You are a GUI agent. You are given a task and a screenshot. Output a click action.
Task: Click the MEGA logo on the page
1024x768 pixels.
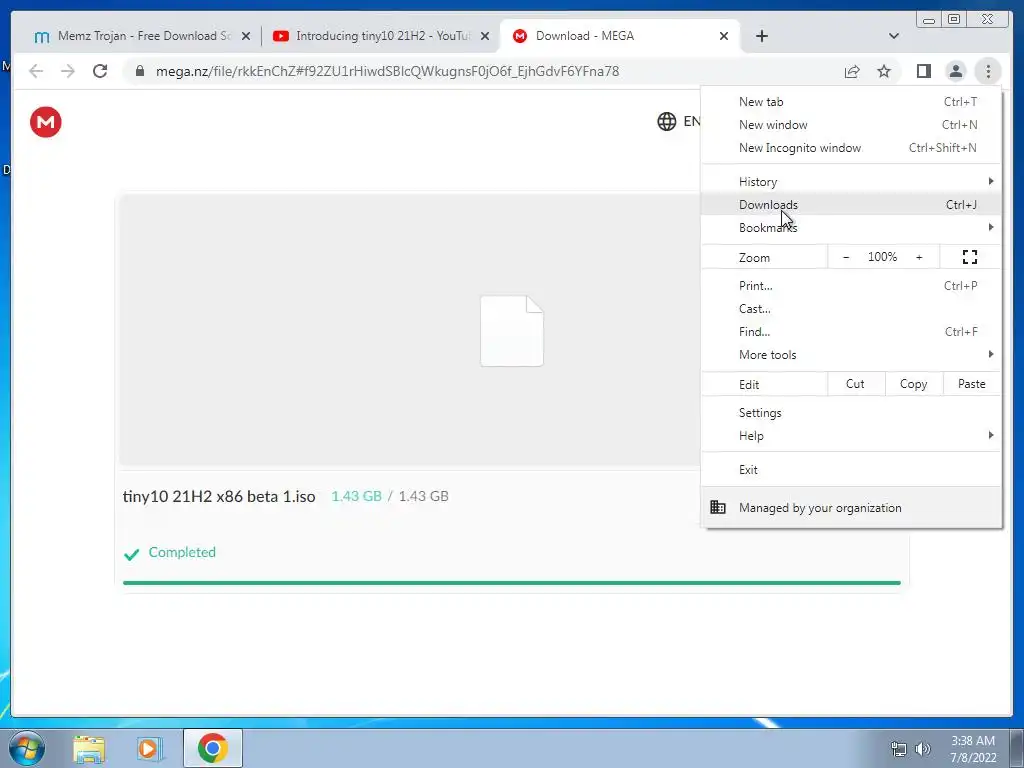tap(46, 122)
